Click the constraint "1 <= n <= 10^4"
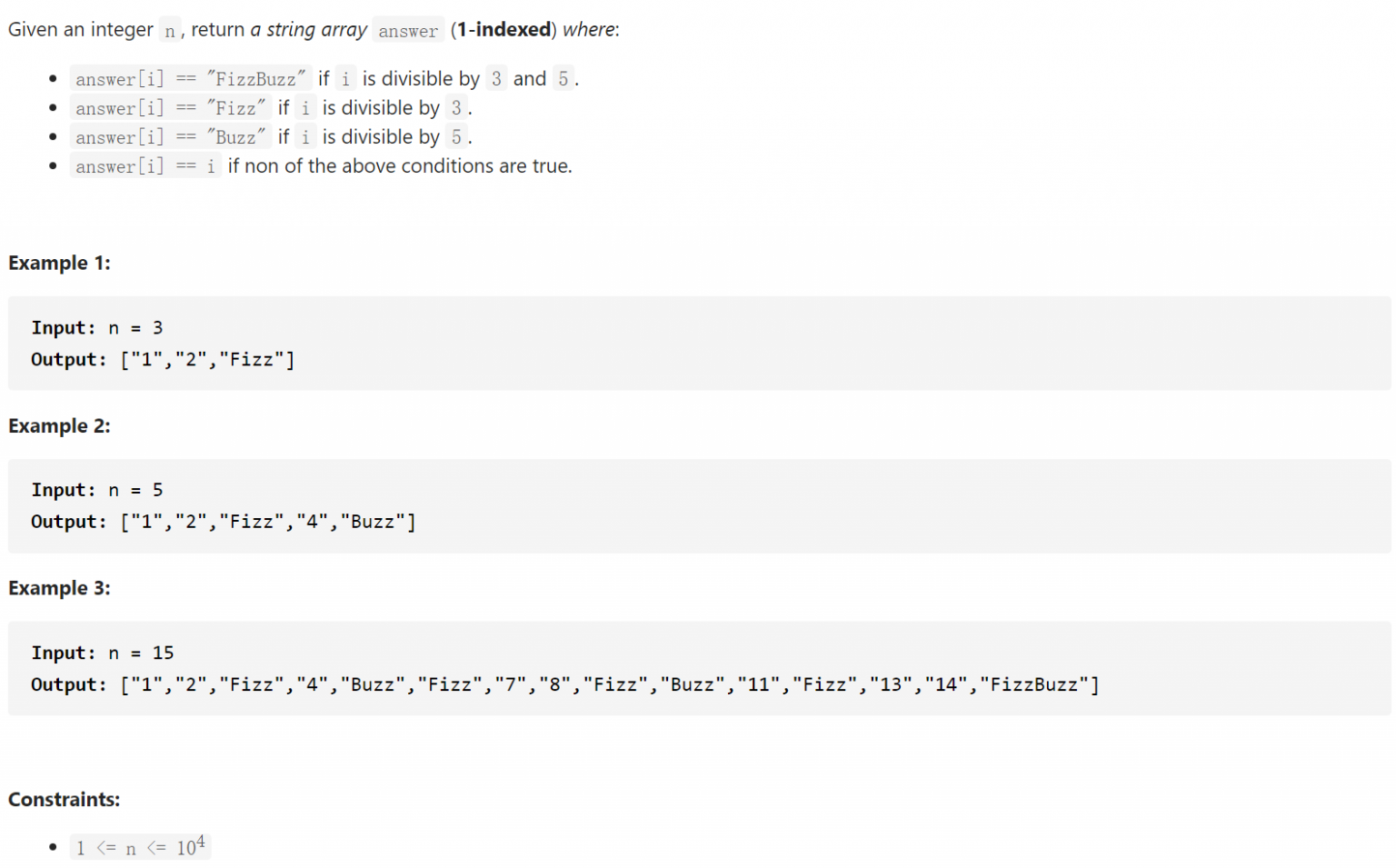 tap(141, 848)
